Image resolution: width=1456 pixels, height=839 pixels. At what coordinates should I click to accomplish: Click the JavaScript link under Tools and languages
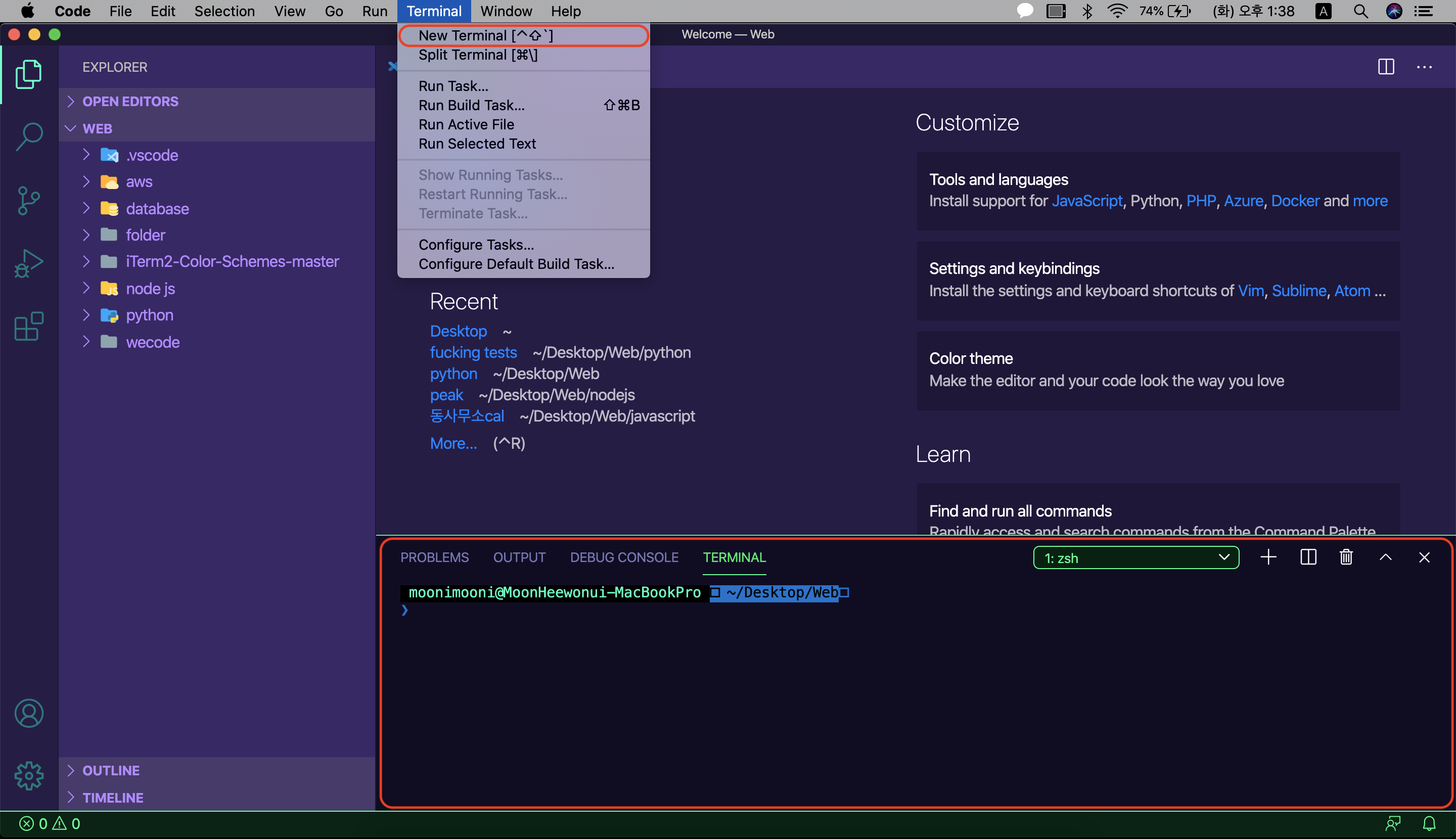pos(1086,201)
